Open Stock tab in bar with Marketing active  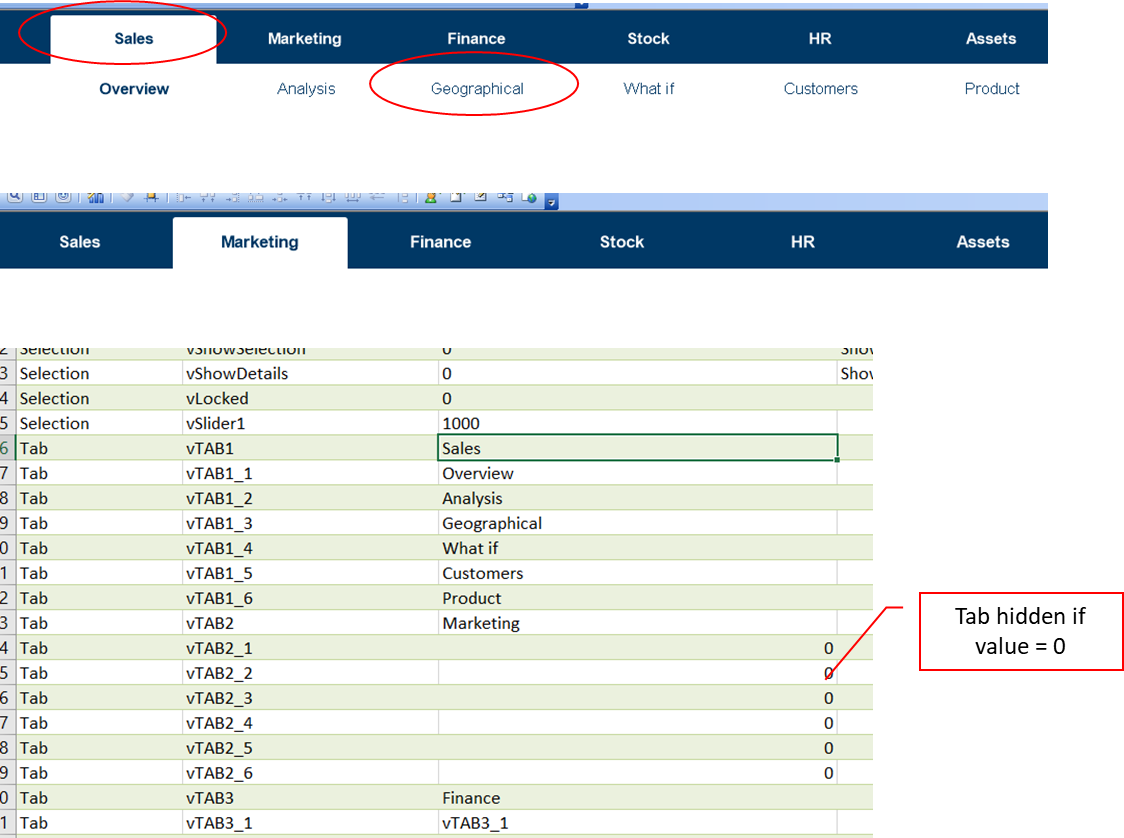(621, 242)
